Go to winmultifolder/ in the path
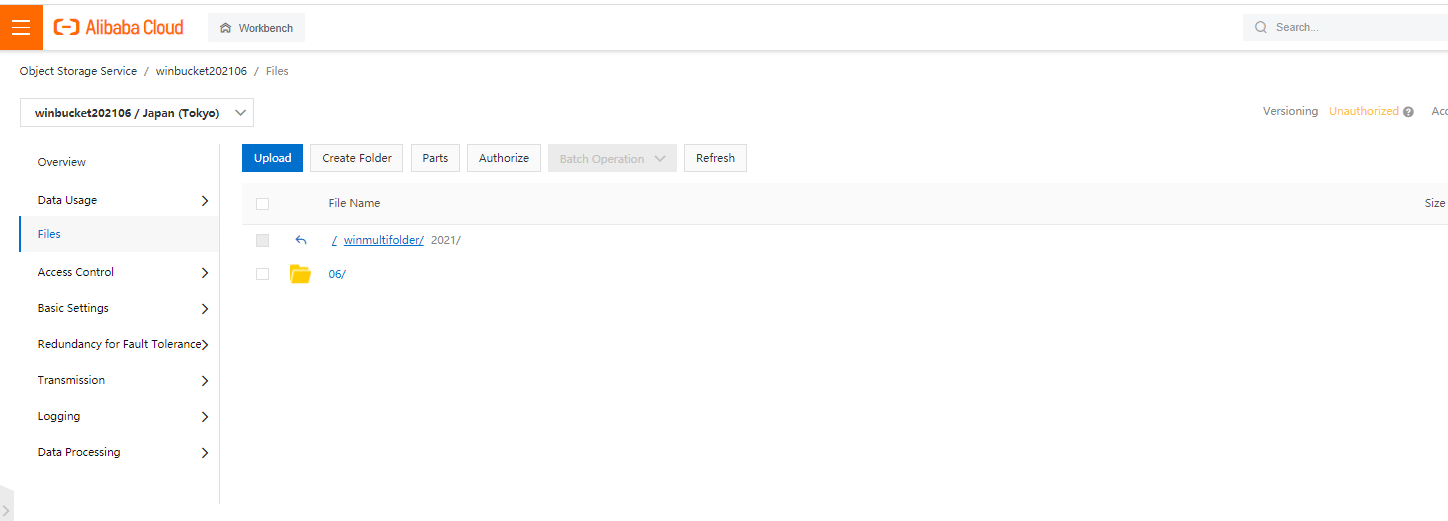The width and height of the screenshot is (1448, 521). coord(384,240)
